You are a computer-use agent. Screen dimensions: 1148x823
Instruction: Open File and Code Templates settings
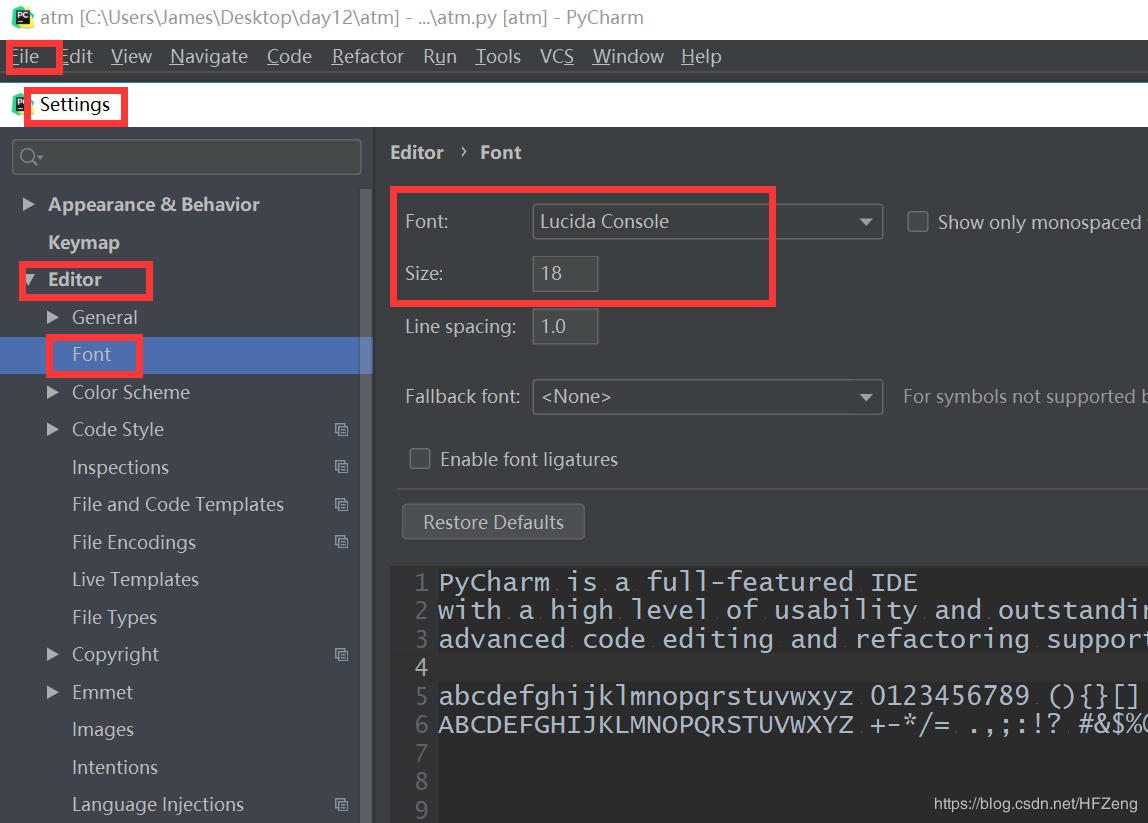pos(178,504)
